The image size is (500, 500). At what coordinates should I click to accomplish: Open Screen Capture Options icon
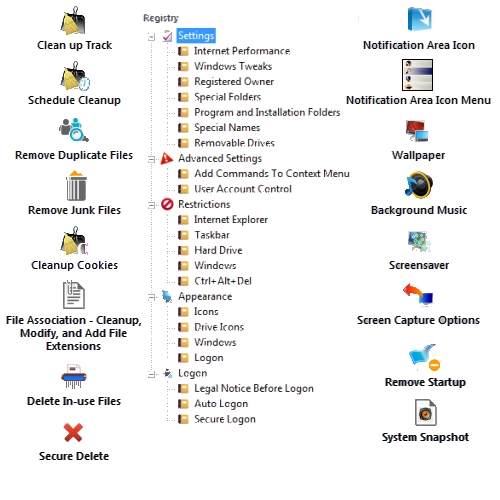click(x=418, y=295)
